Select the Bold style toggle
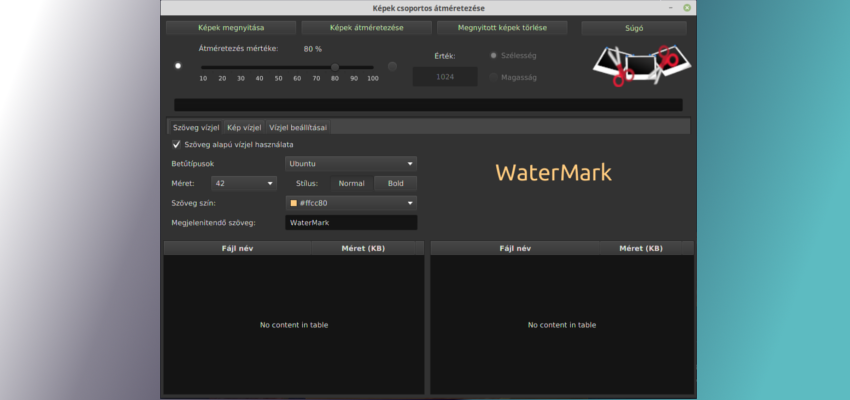The image size is (850, 400). [x=395, y=183]
